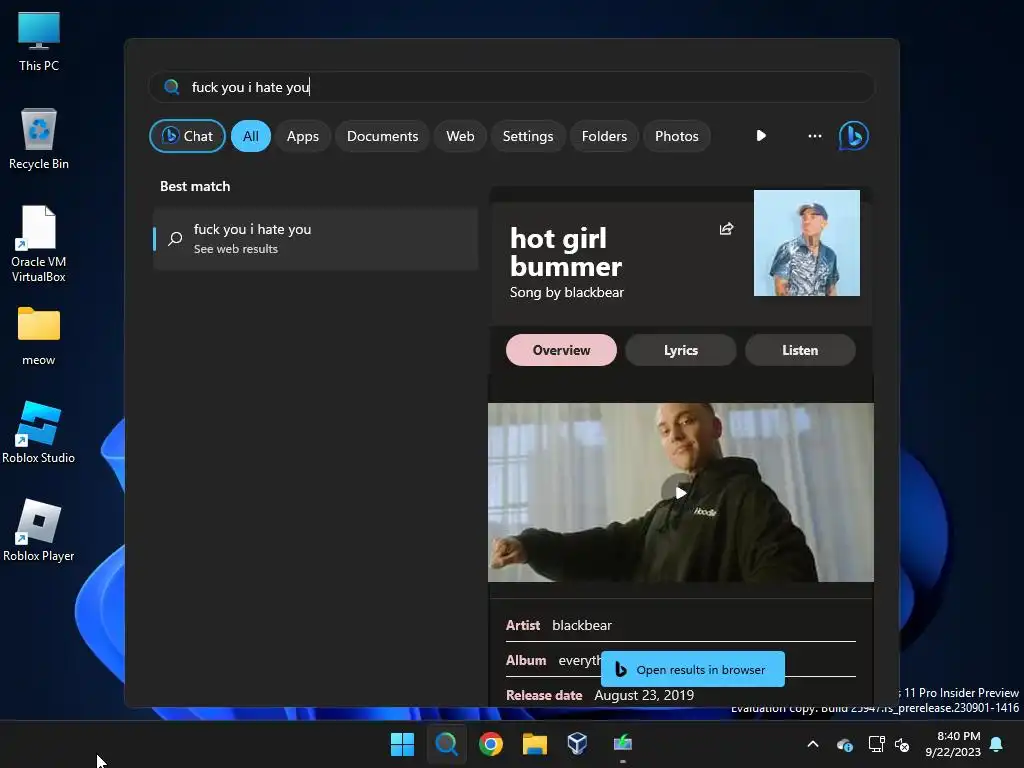
Task: Click the OneDrive cloud tray icon
Action: pos(844,744)
